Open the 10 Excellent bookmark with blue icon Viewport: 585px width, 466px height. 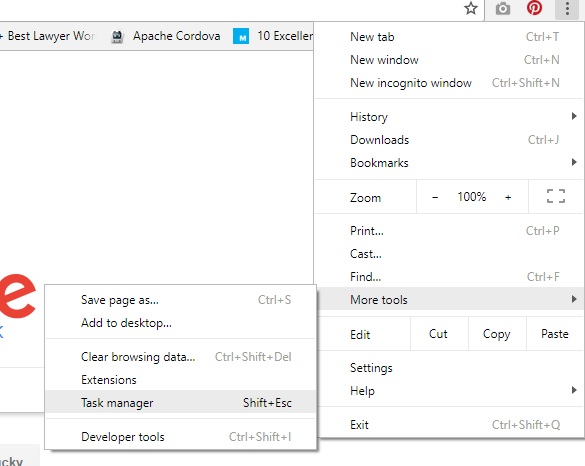[273, 36]
